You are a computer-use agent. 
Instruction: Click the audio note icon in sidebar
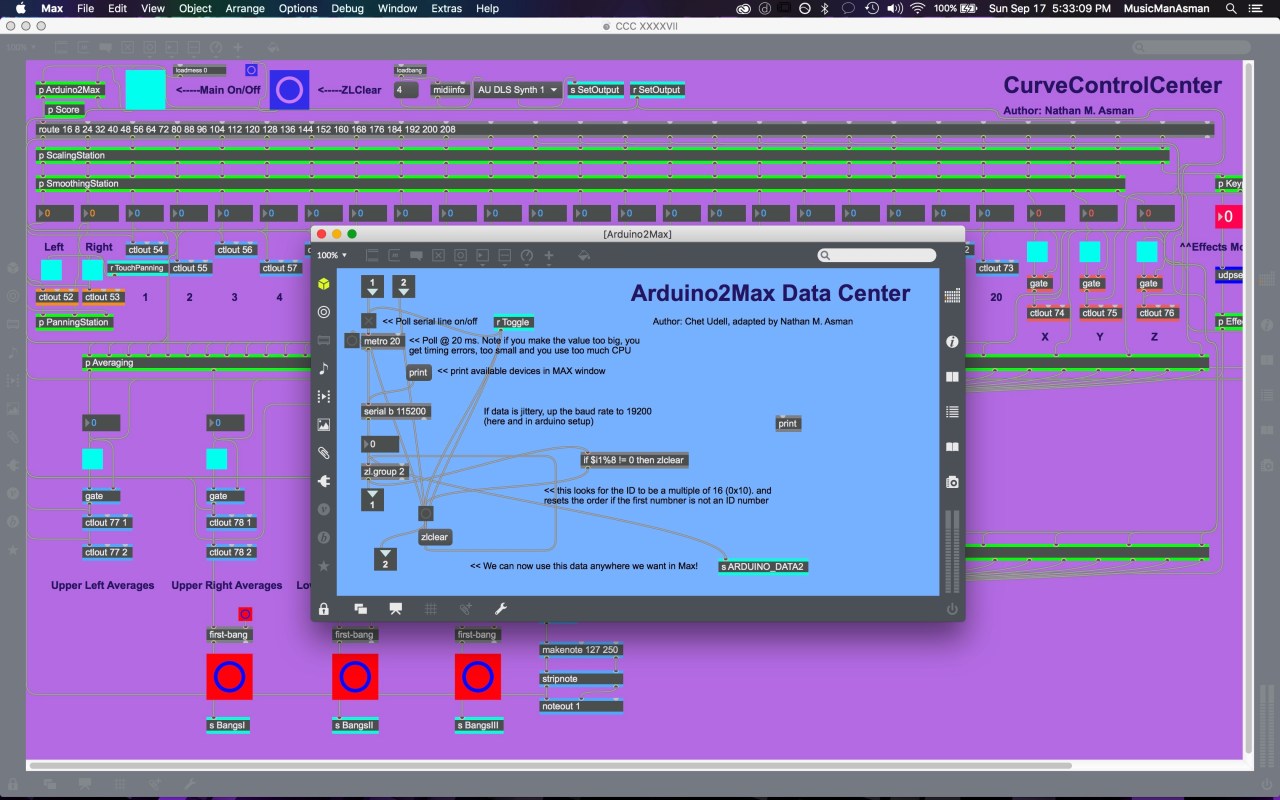point(323,369)
